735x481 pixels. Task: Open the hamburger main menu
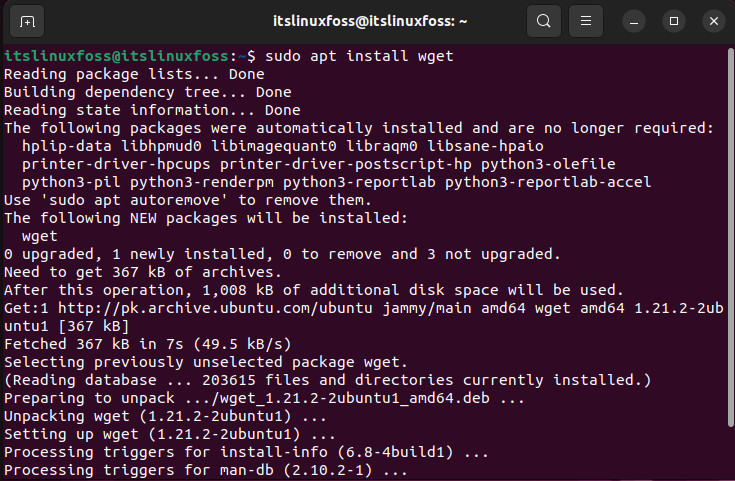pos(586,22)
